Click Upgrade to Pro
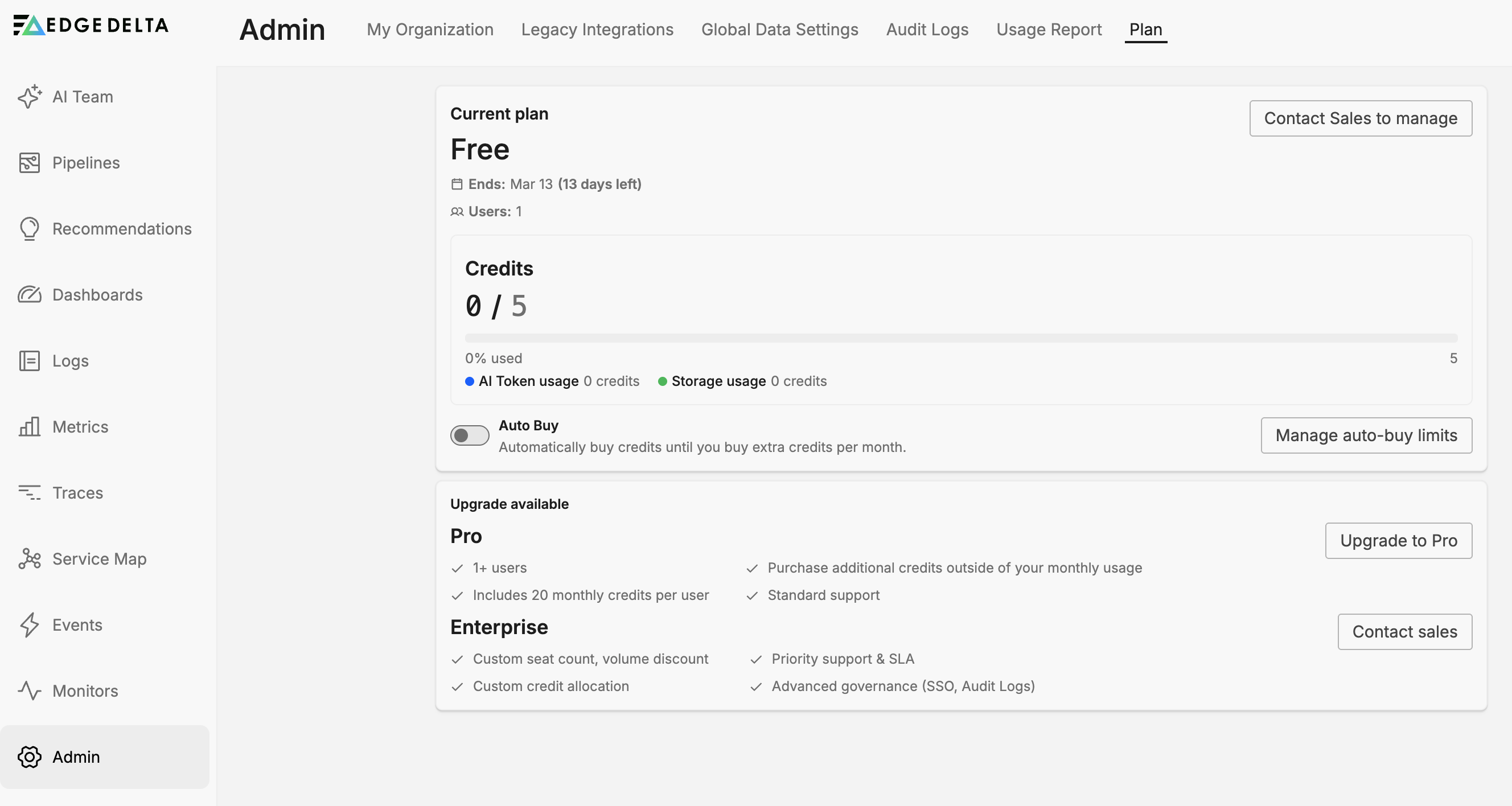 tap(1398, 540)
